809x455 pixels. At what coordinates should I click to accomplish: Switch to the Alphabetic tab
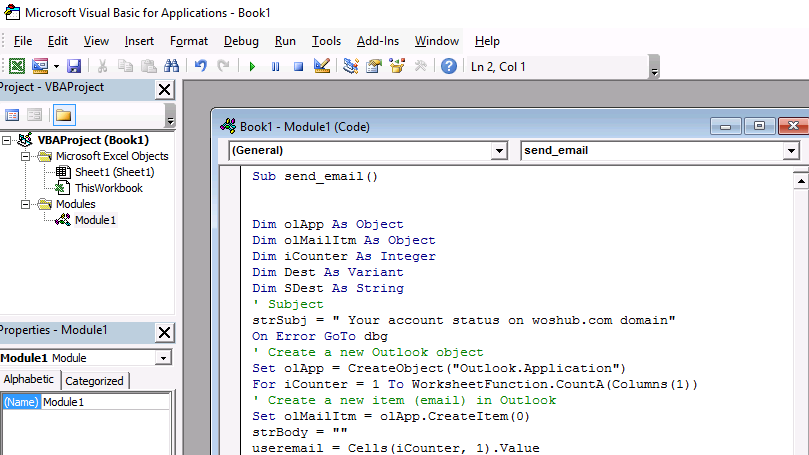(x=29, y=380)
